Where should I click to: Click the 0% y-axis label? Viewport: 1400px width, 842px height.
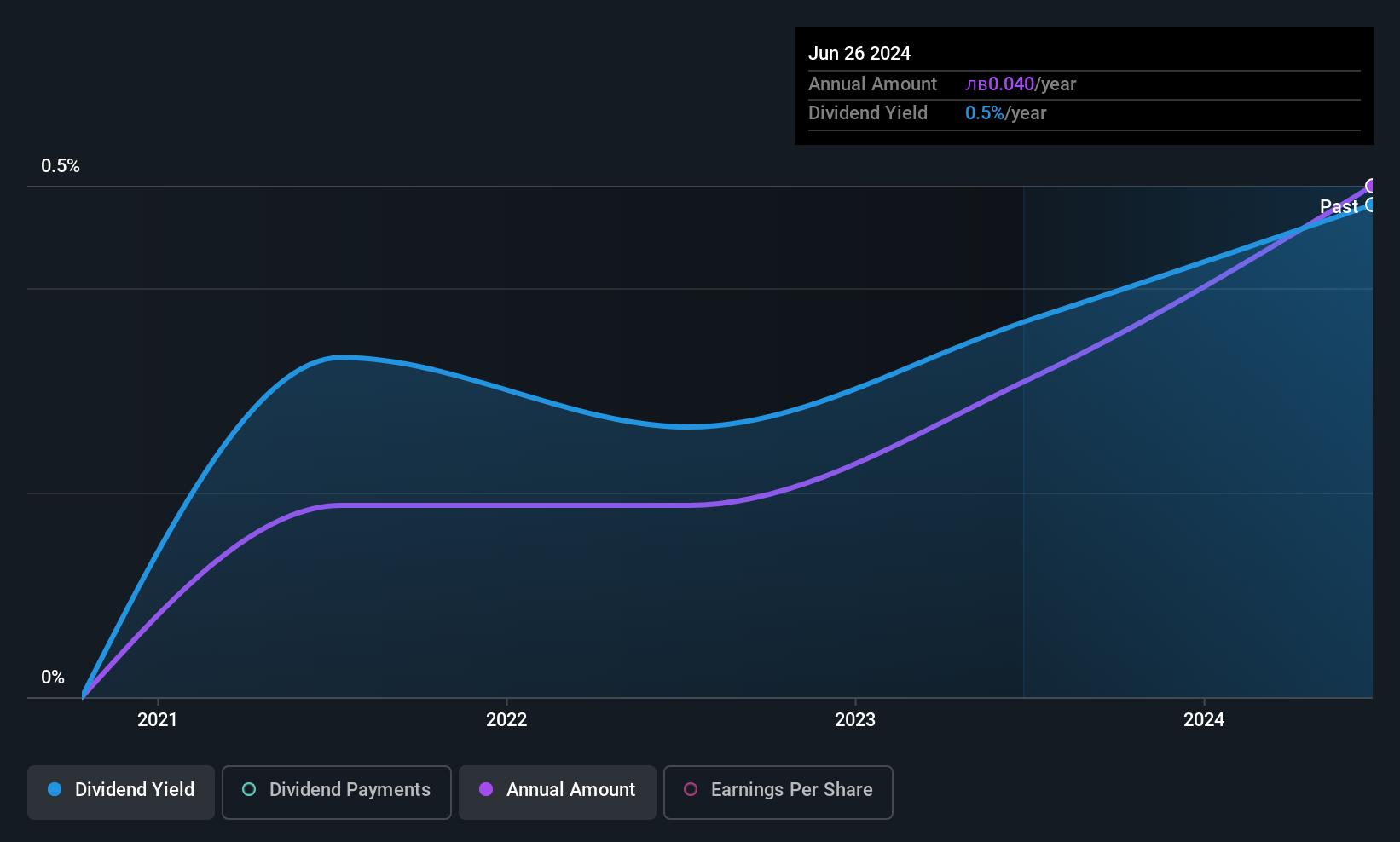[x=53, y=678]
